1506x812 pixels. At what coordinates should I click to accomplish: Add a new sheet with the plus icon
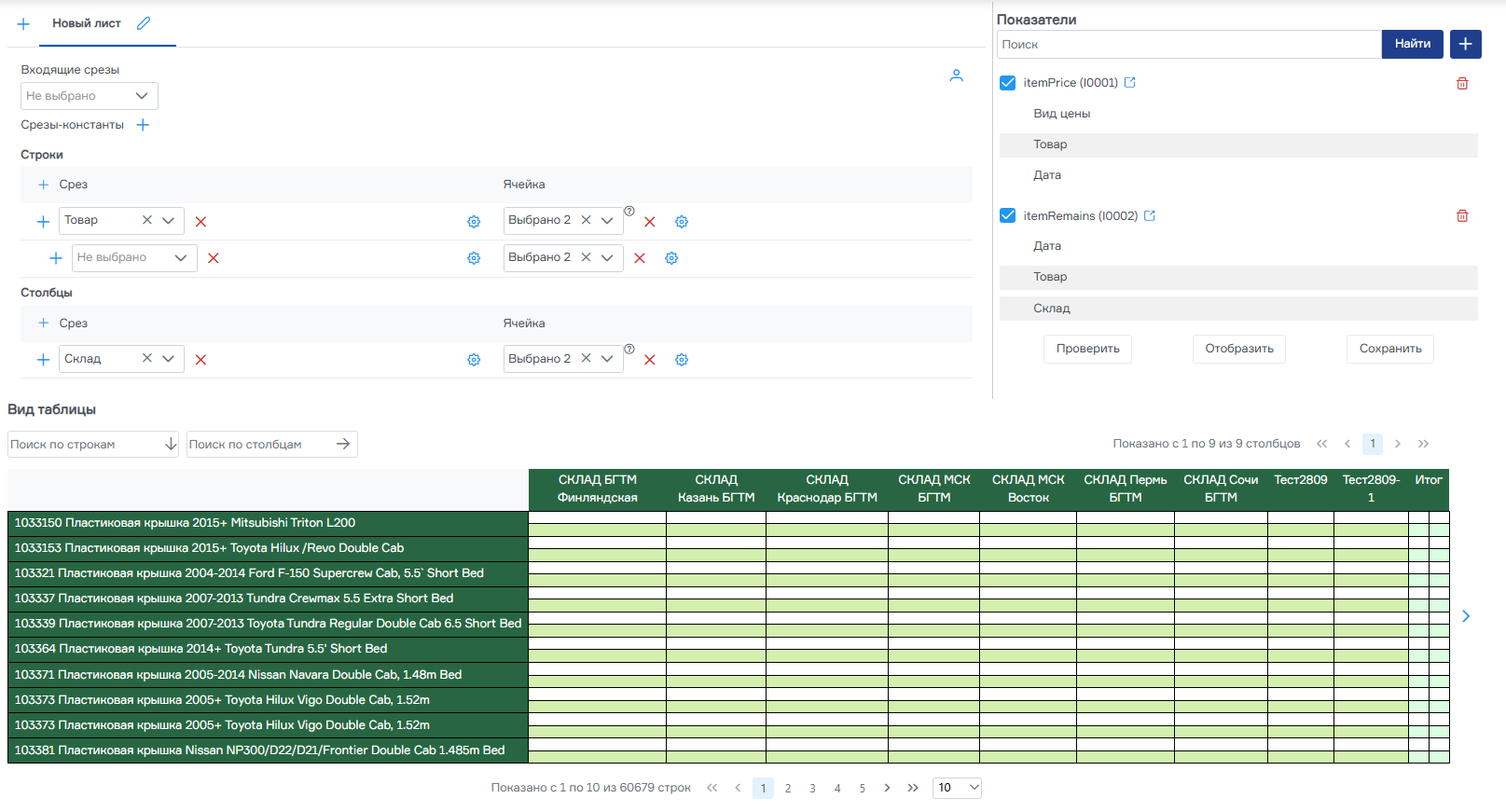coord(23,24)
